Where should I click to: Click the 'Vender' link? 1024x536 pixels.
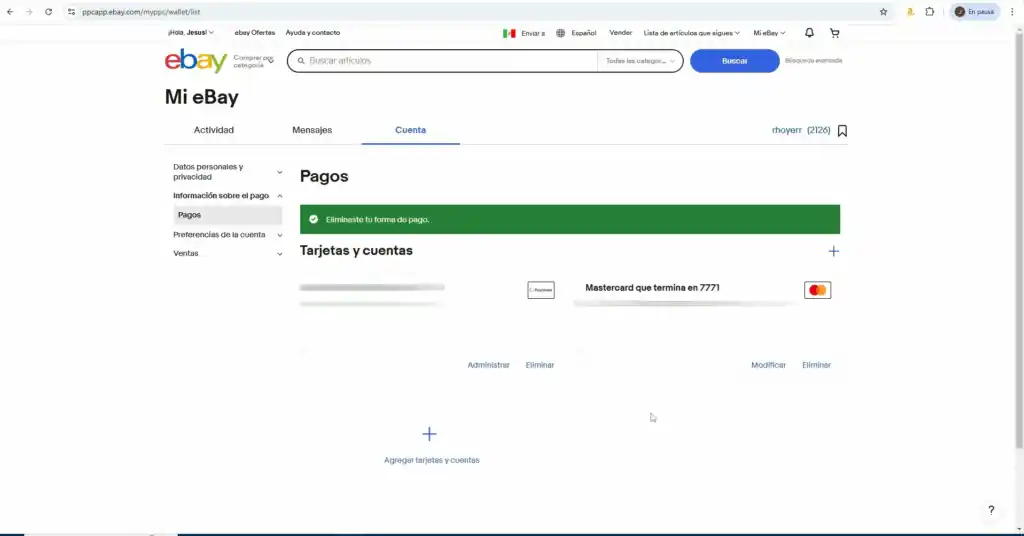coord(620,33)
